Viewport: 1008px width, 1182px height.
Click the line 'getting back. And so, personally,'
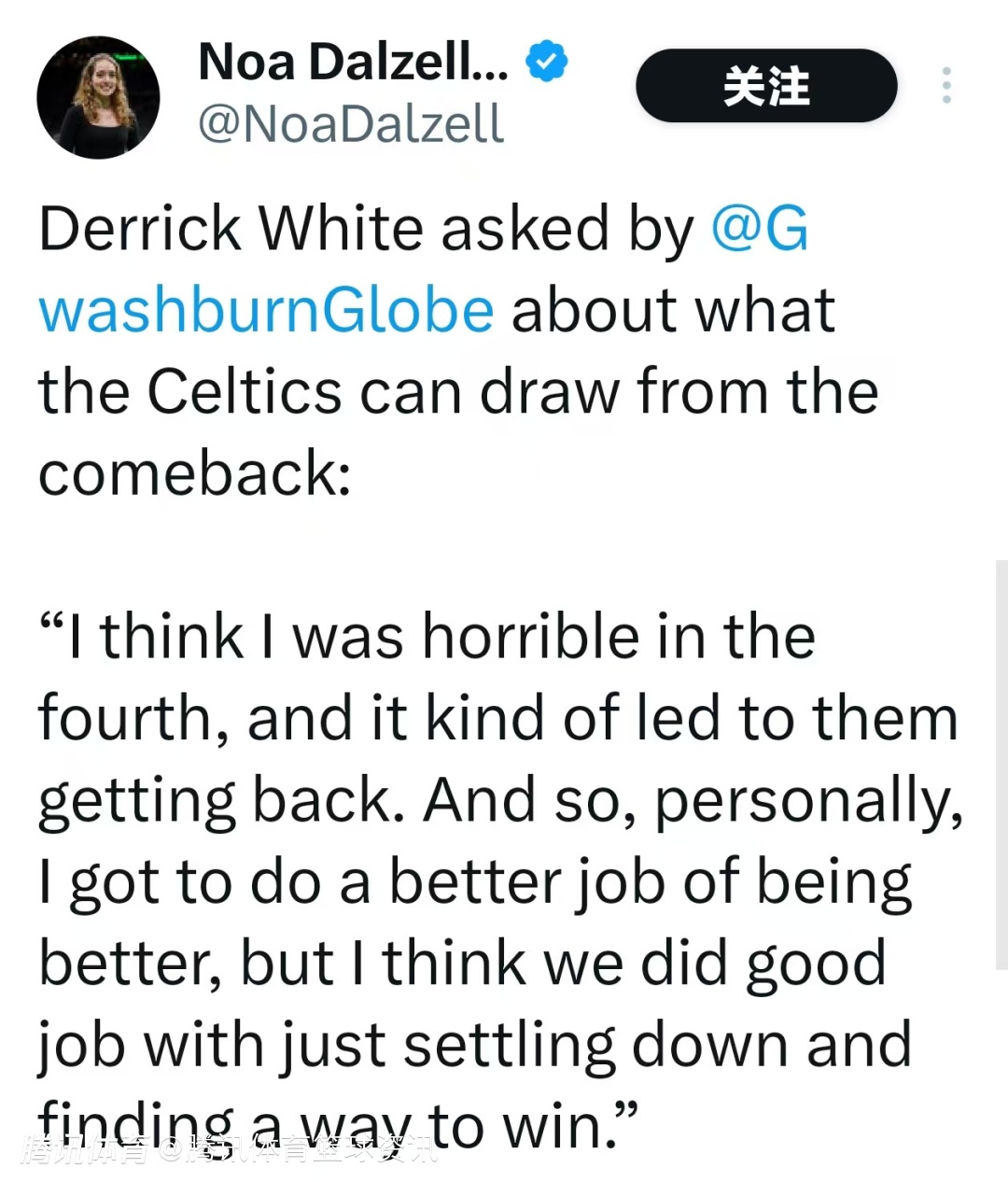tap(500, 801)
